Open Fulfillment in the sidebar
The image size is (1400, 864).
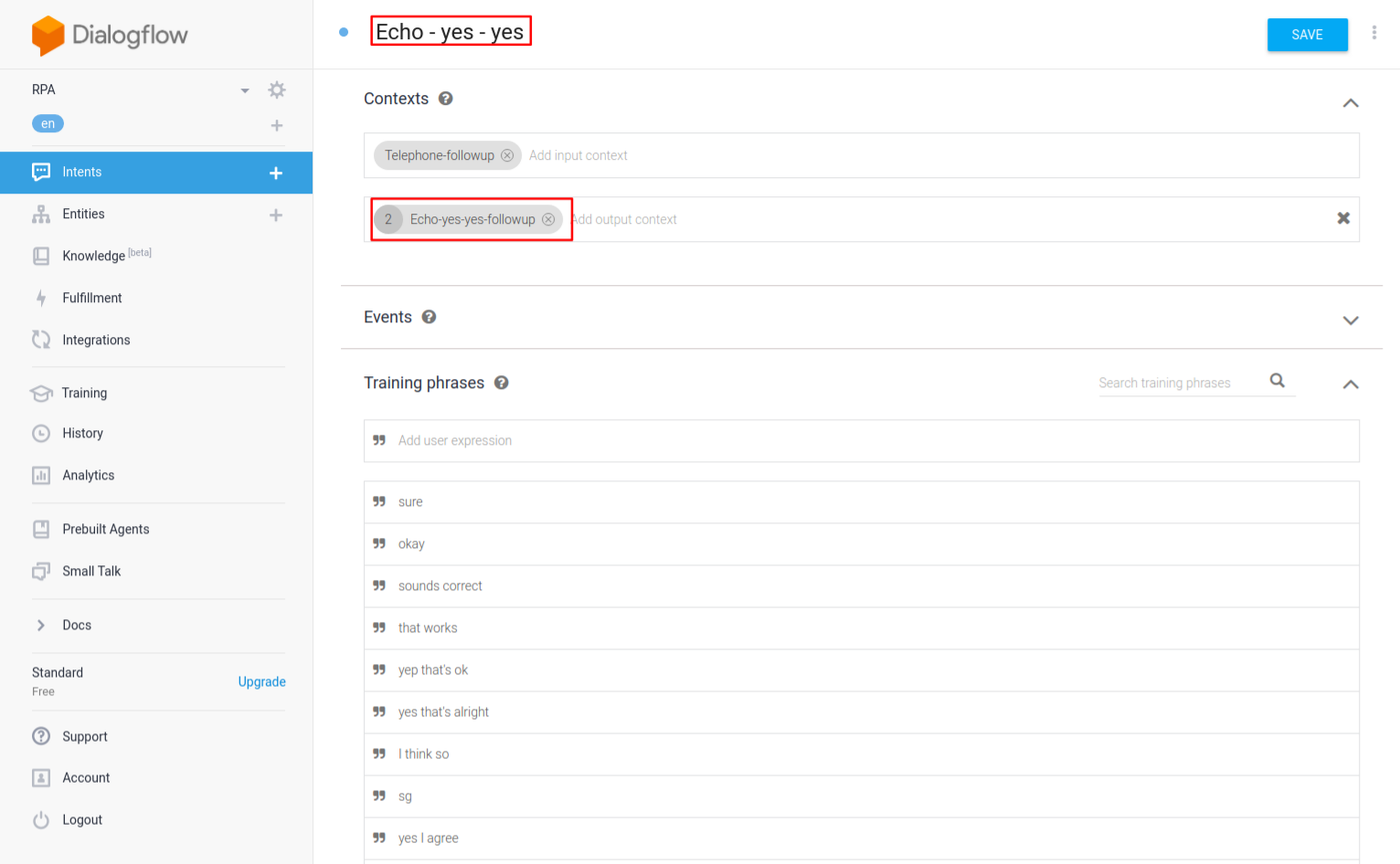coord(91,298)
